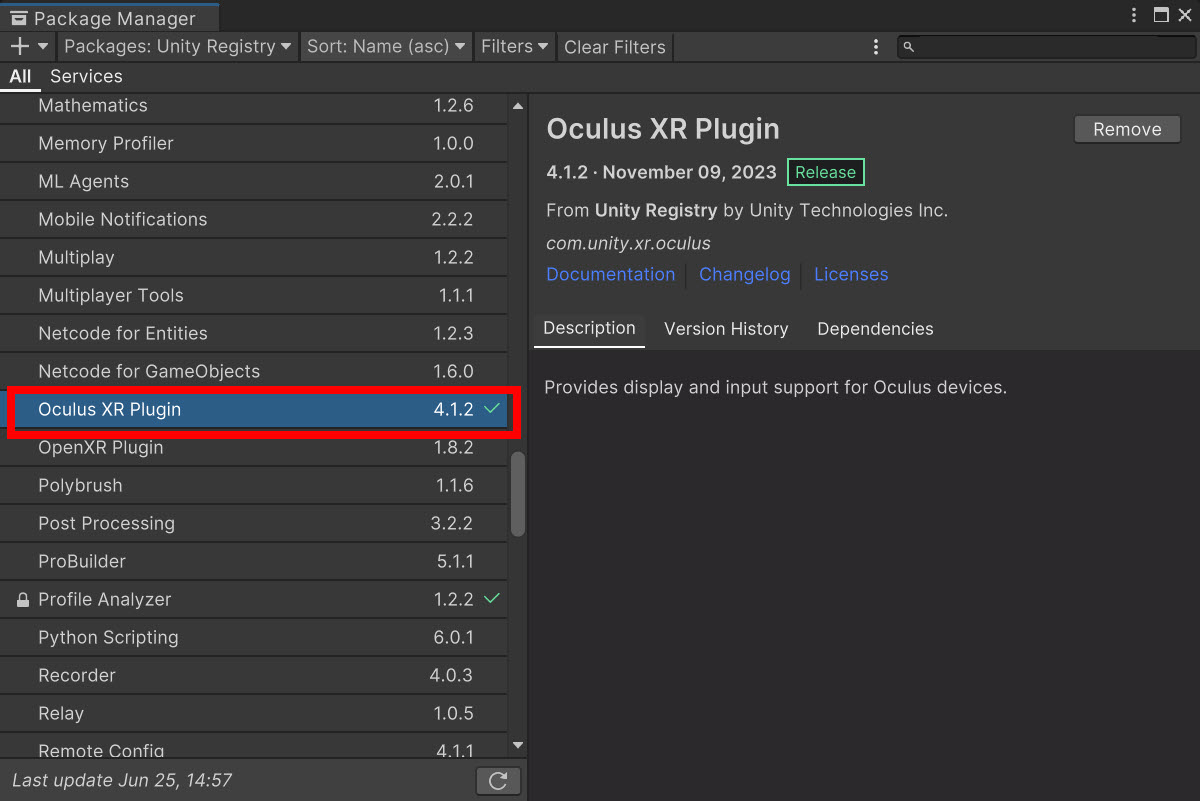Click the Provides display and input support description
Image resolution: width=1200 pixels, height=801 pixels.
tap(775, 387)
